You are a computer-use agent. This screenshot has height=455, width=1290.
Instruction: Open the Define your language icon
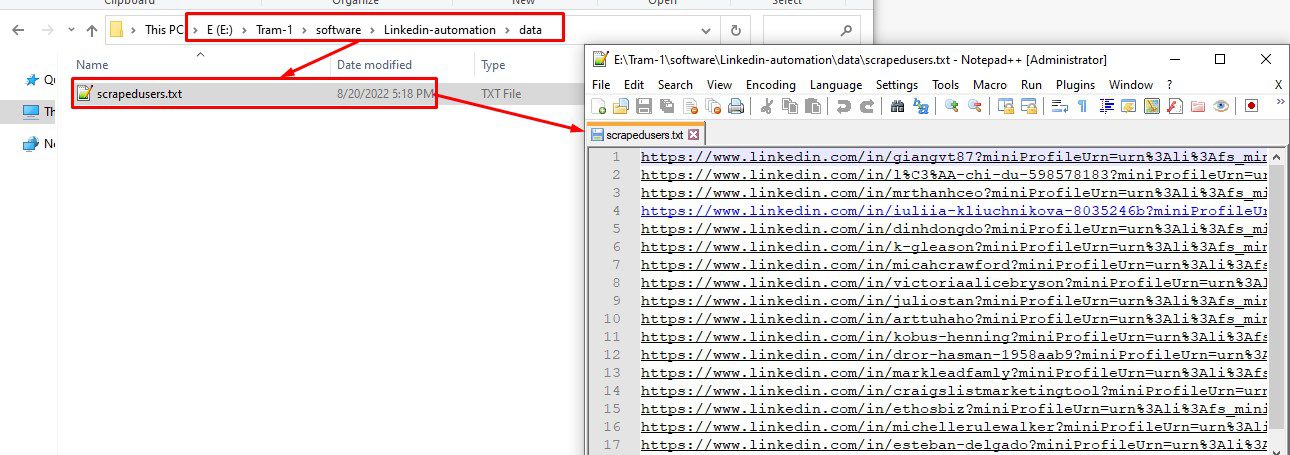pos(1129,106)
